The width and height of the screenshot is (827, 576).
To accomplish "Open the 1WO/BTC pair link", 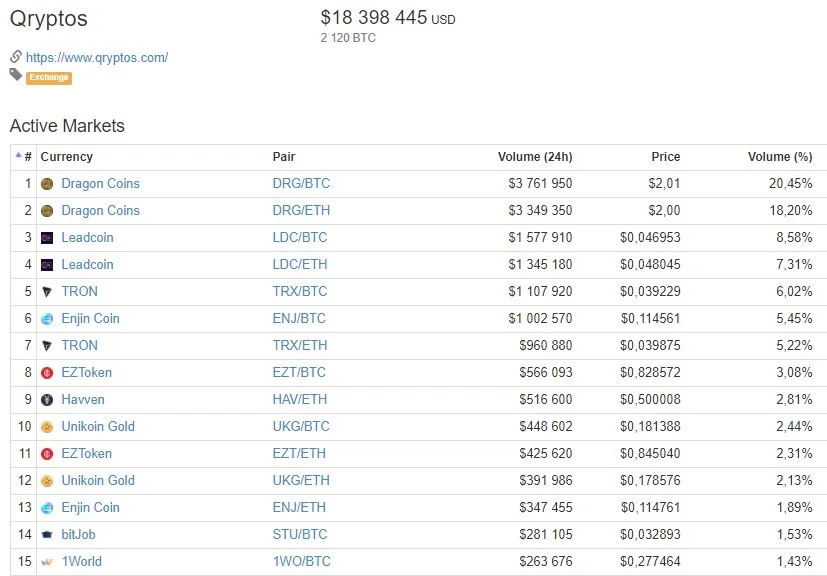I will [301, 561].
